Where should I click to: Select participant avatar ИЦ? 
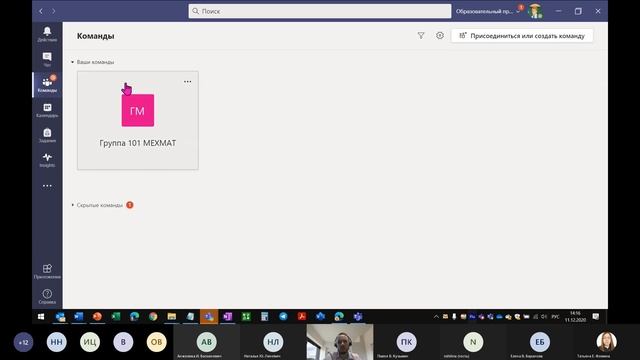(x=90, y=342)
